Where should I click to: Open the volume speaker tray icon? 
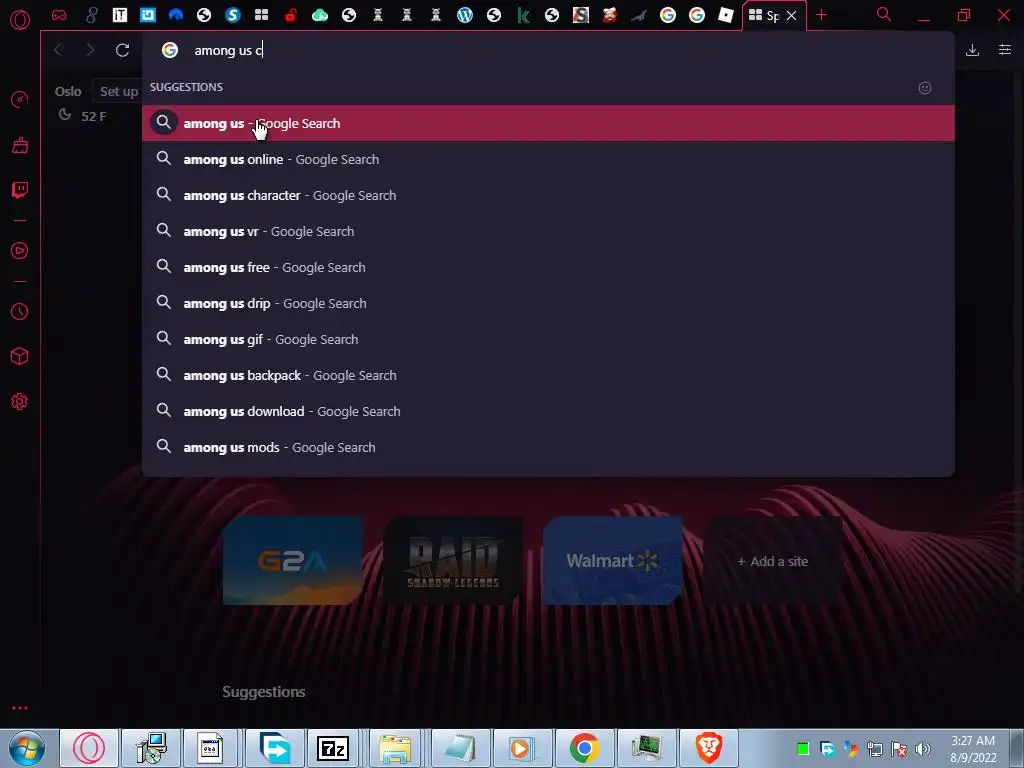click(923, 748)
